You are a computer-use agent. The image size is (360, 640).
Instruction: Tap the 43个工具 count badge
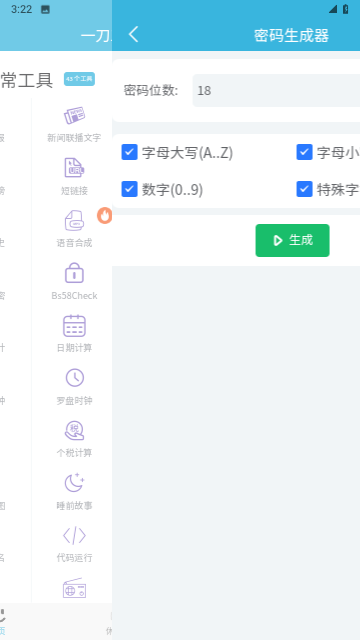79,79
